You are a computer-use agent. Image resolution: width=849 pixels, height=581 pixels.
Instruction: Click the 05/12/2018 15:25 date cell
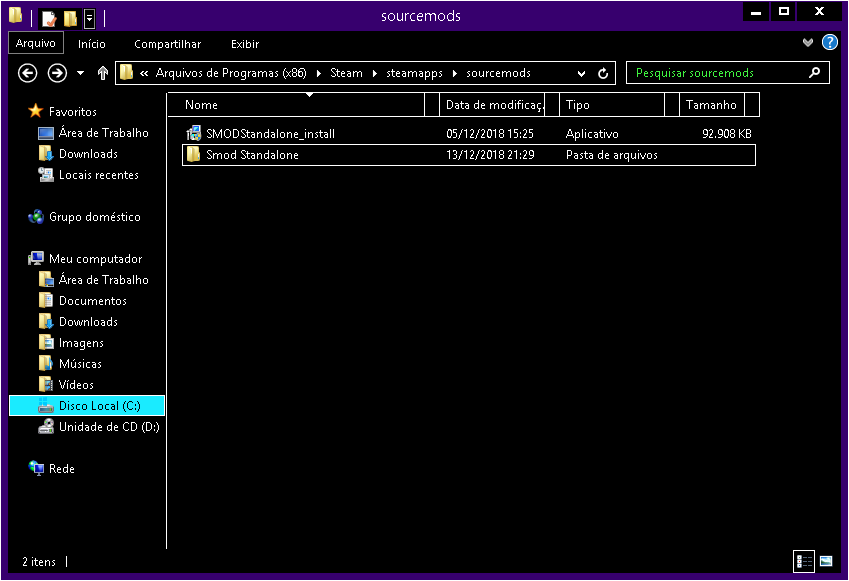tap(489, 134)
